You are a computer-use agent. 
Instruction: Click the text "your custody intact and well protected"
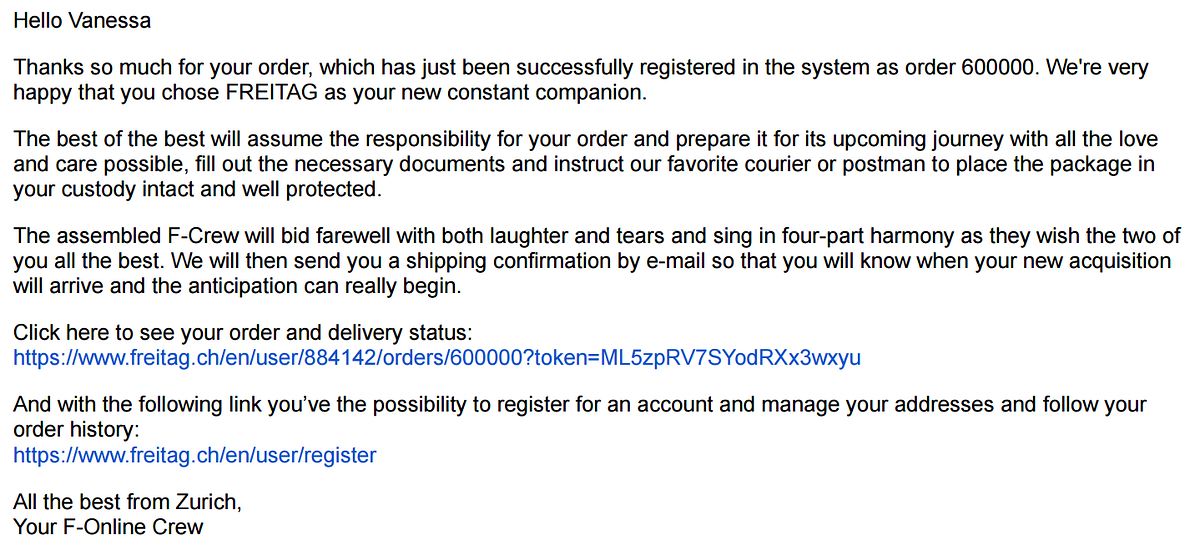coord(197,189)
